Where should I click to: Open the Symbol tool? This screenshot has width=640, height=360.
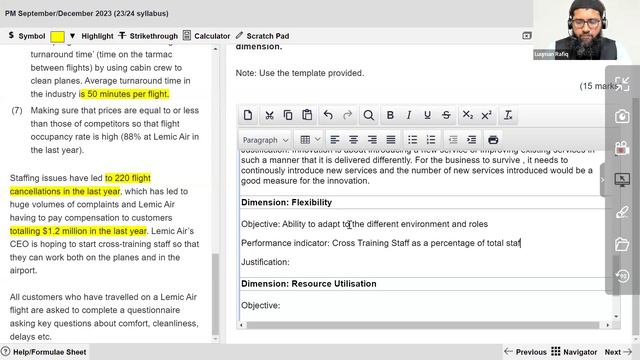pos(27,36)
